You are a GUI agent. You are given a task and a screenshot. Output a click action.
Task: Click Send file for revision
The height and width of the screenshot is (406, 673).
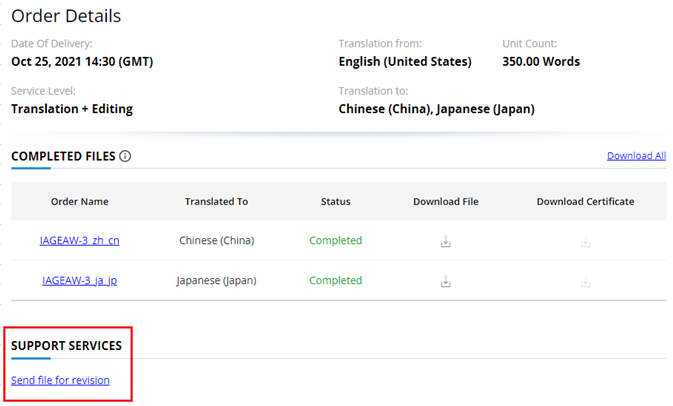coord(60,380)
